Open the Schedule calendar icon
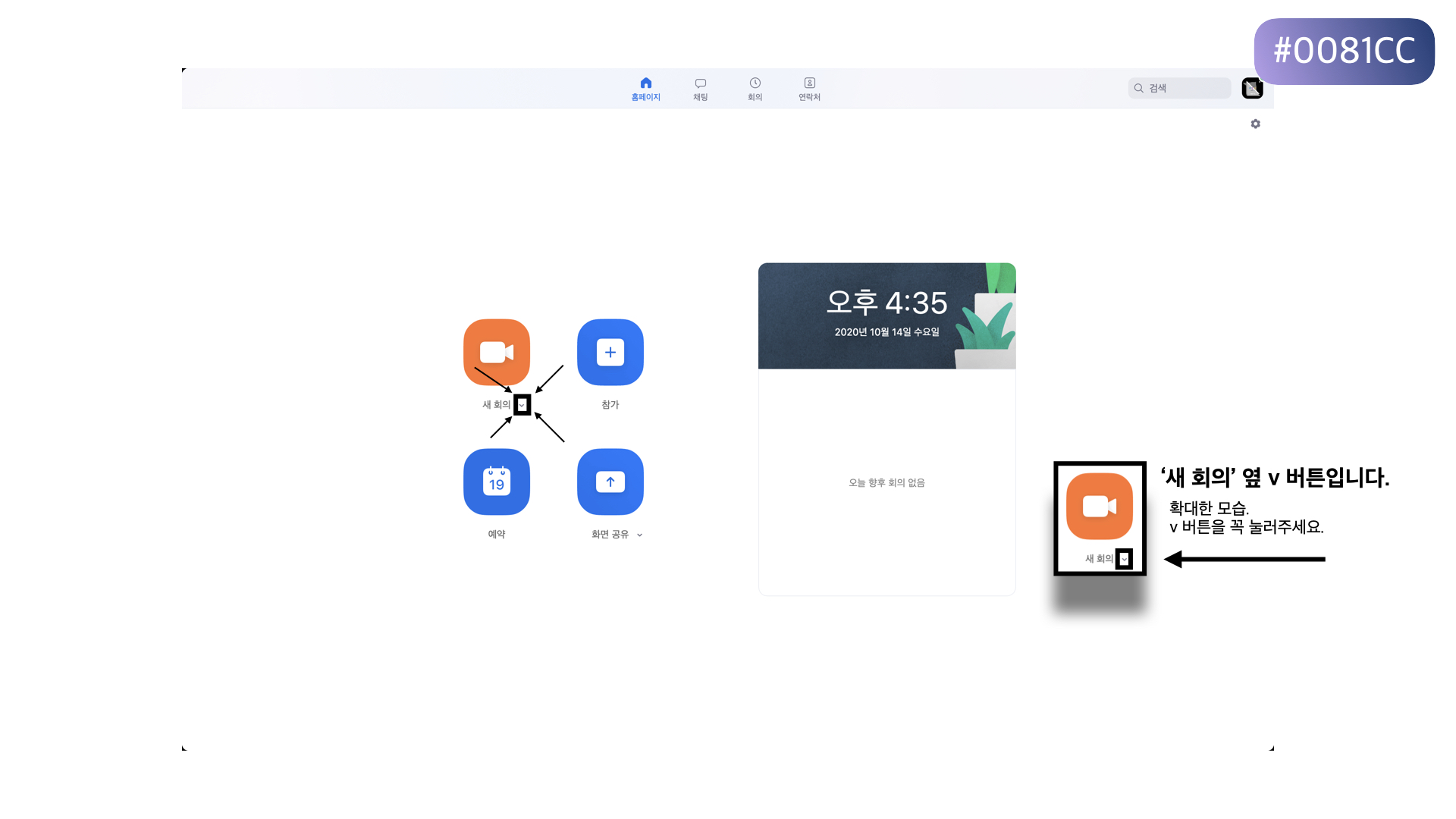The image size is (1456, 819). [497, 482]
